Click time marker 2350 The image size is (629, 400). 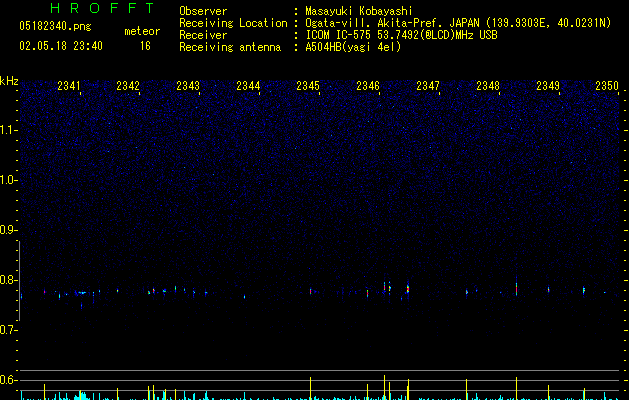click(607, 86)
